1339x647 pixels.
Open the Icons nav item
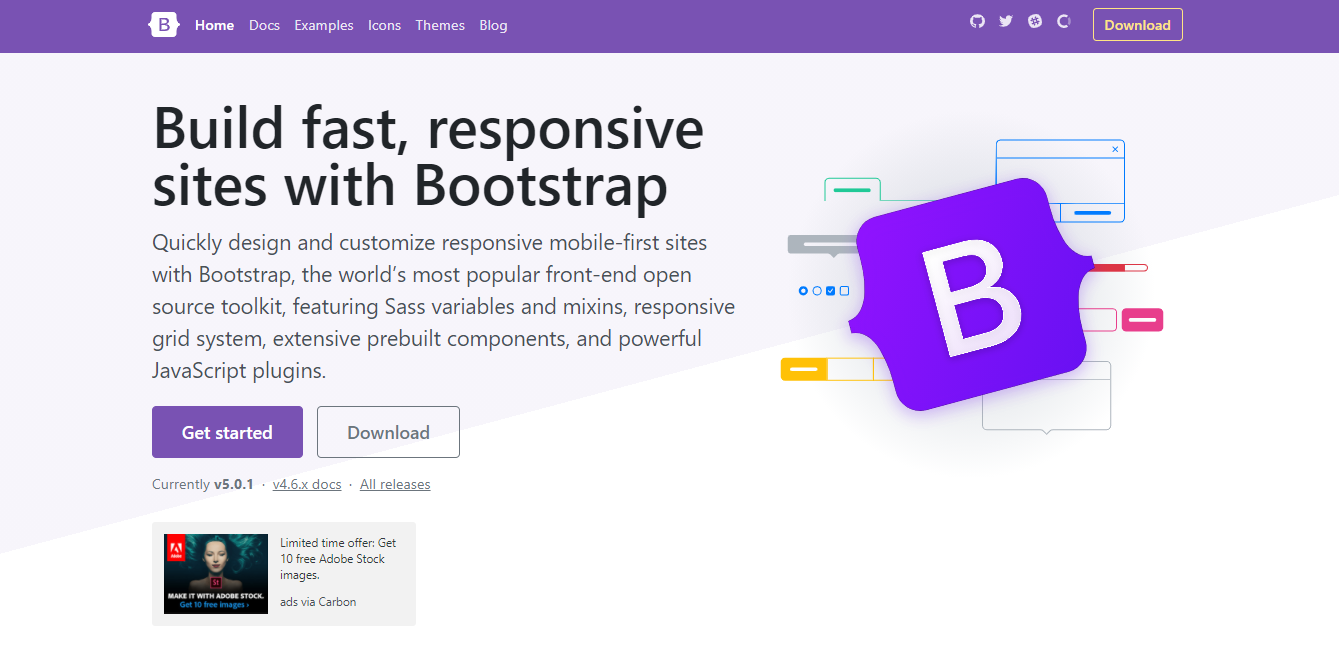coord(384,25)
